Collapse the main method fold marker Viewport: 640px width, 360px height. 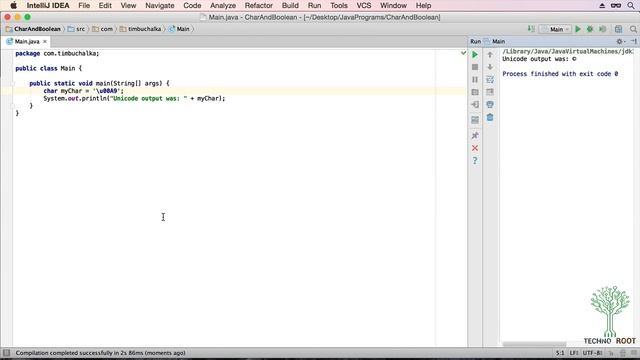[12, 83]
